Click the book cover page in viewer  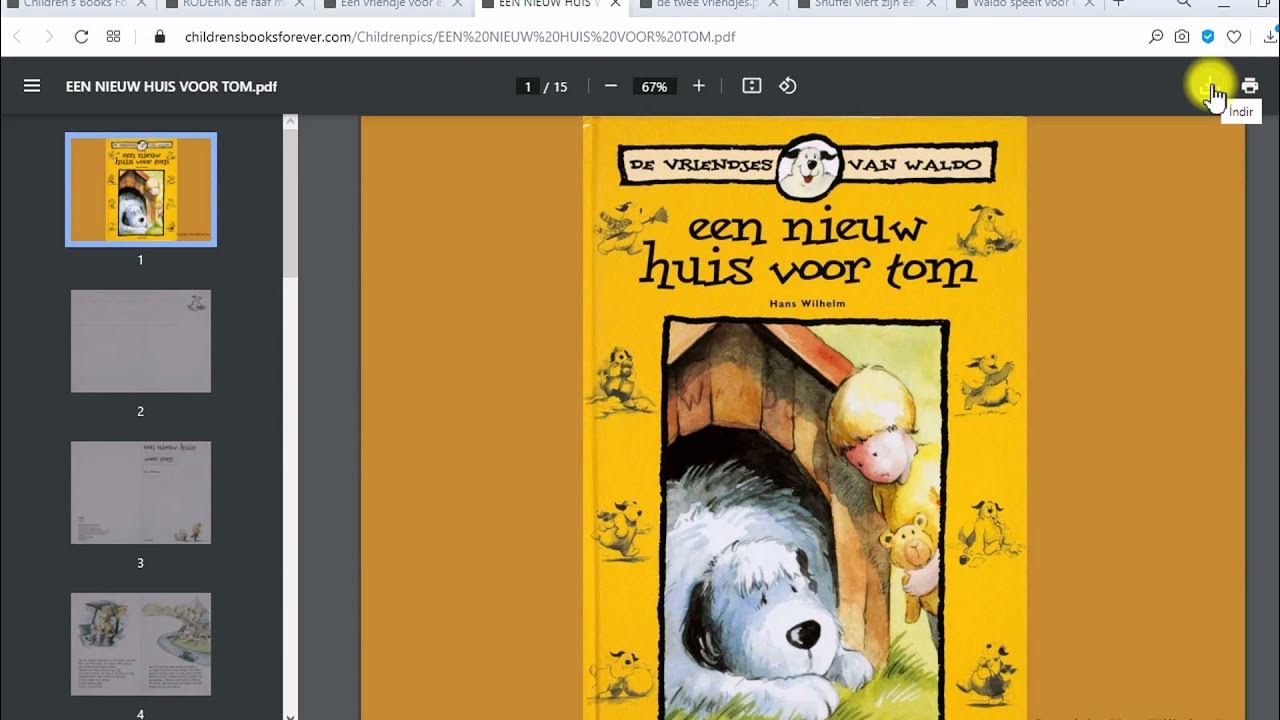pyautogui.click(x=804, y=418)
